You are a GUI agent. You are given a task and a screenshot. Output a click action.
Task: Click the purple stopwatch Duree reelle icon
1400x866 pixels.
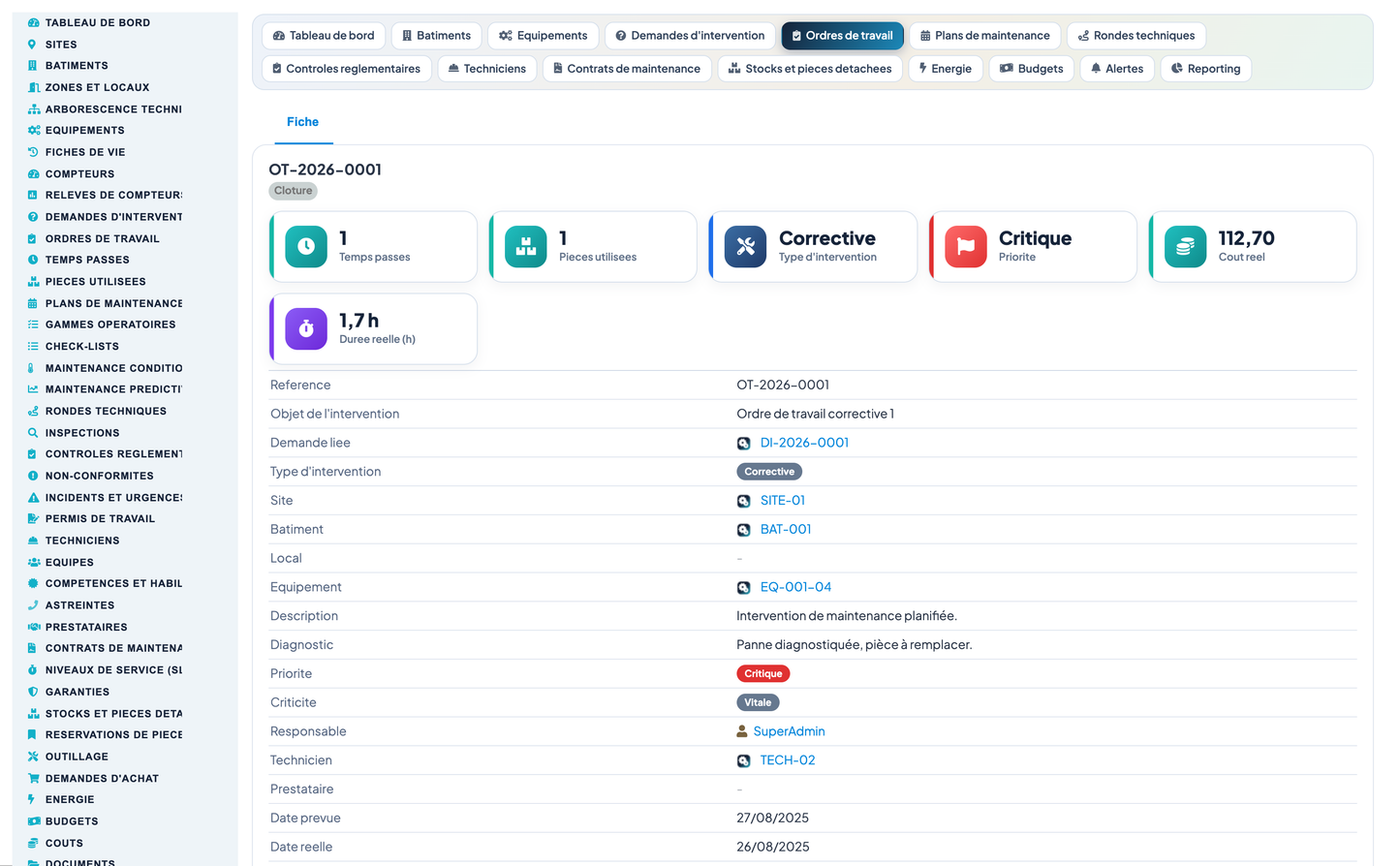[306, 328]
